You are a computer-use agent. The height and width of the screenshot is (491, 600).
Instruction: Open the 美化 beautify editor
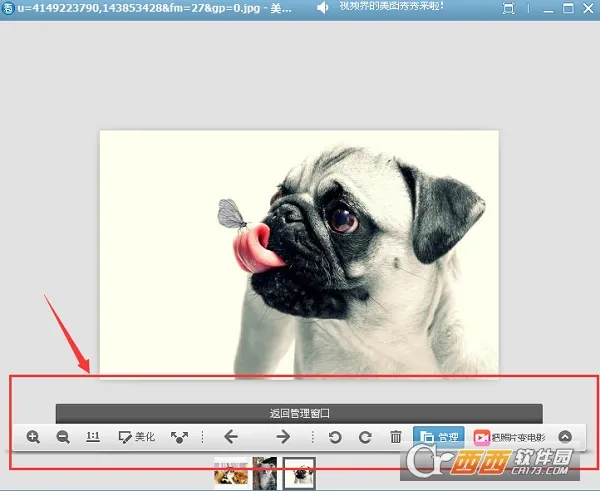136,437
